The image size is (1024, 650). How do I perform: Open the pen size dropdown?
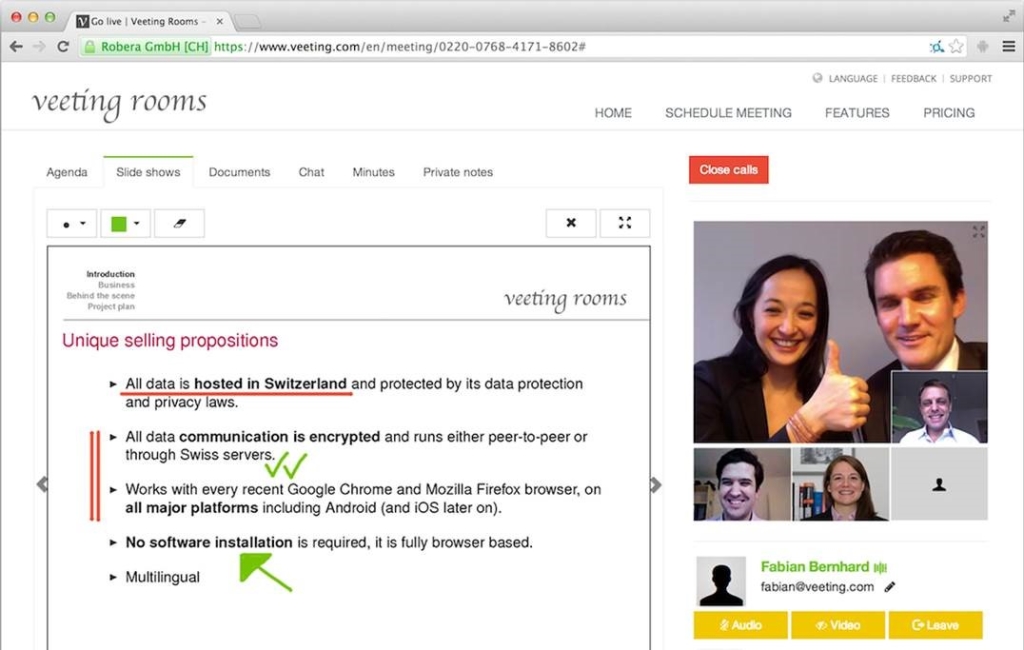pos(72,223)
